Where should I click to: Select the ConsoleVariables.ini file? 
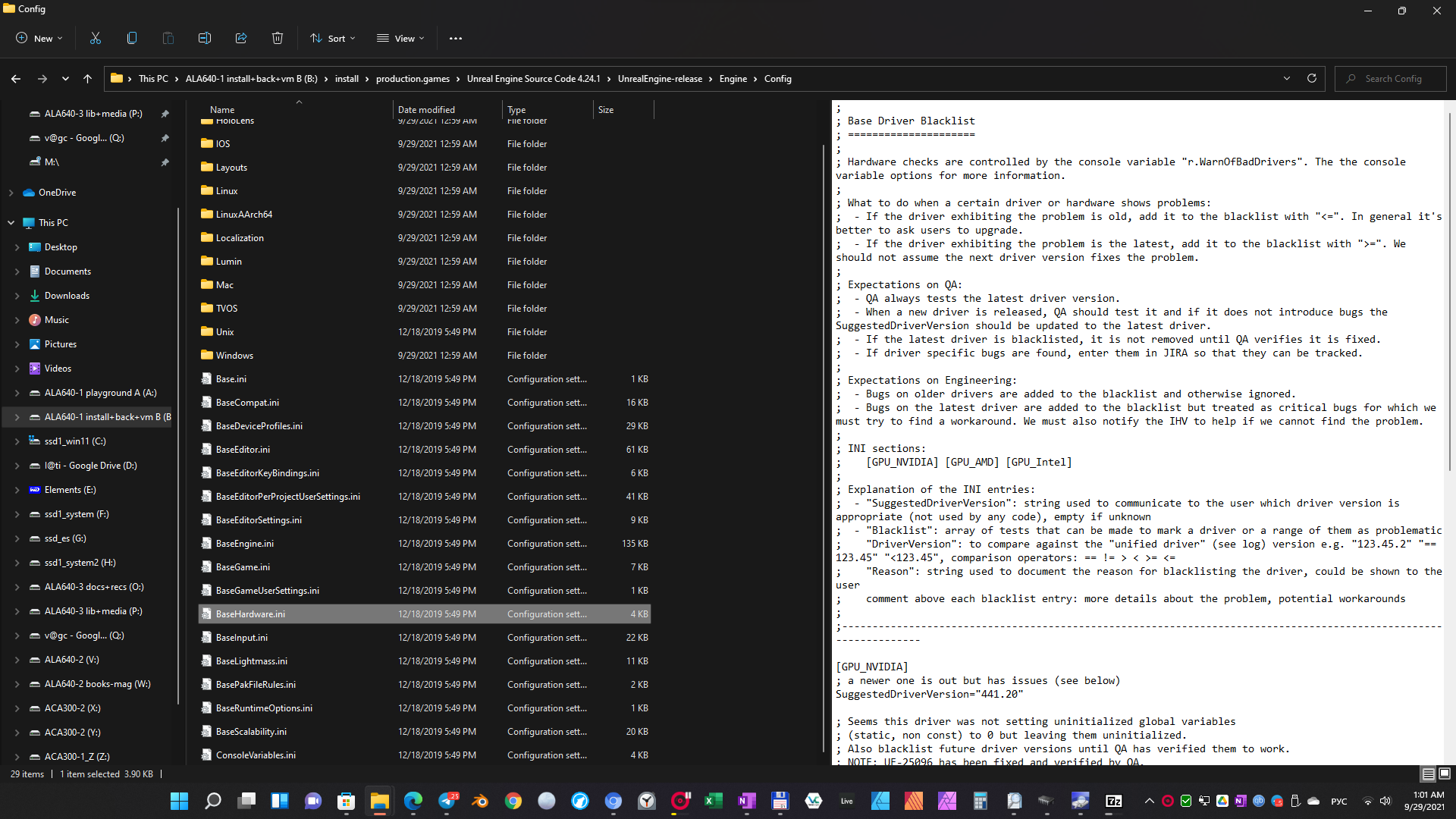256,755
